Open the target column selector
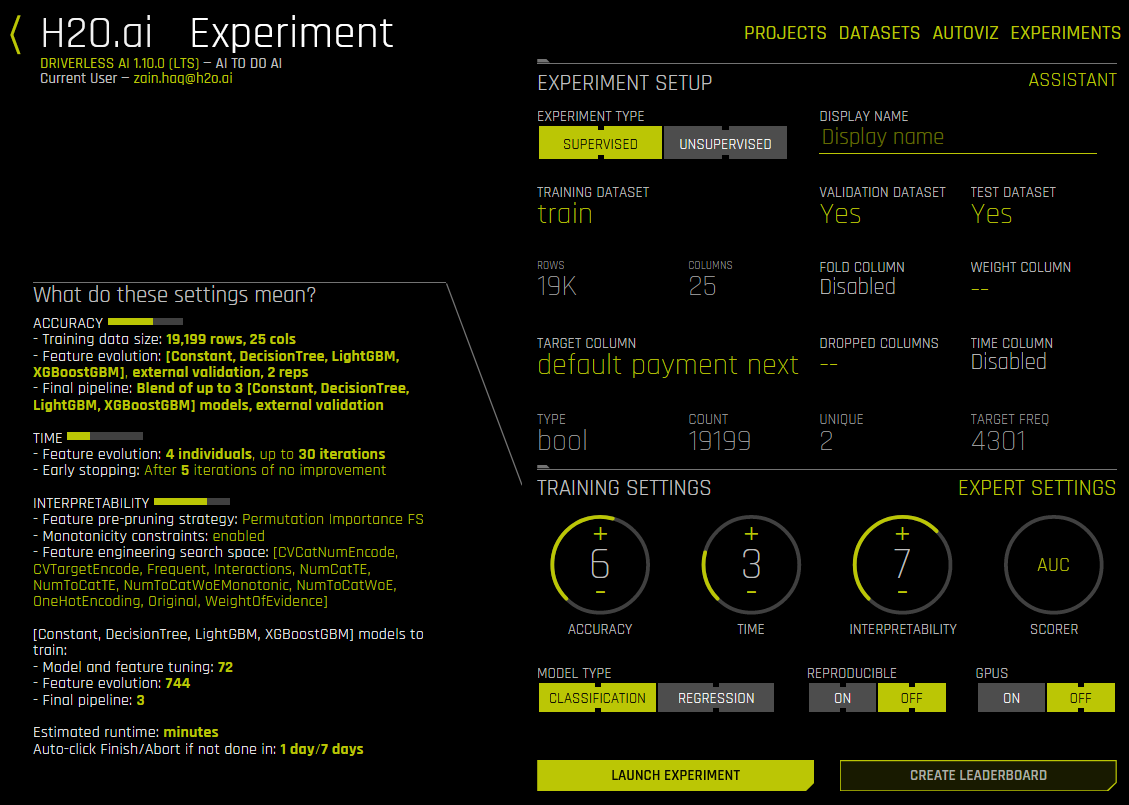Image resolution: width=1129 pixels, height=805 pixels. tap(668, 364)
